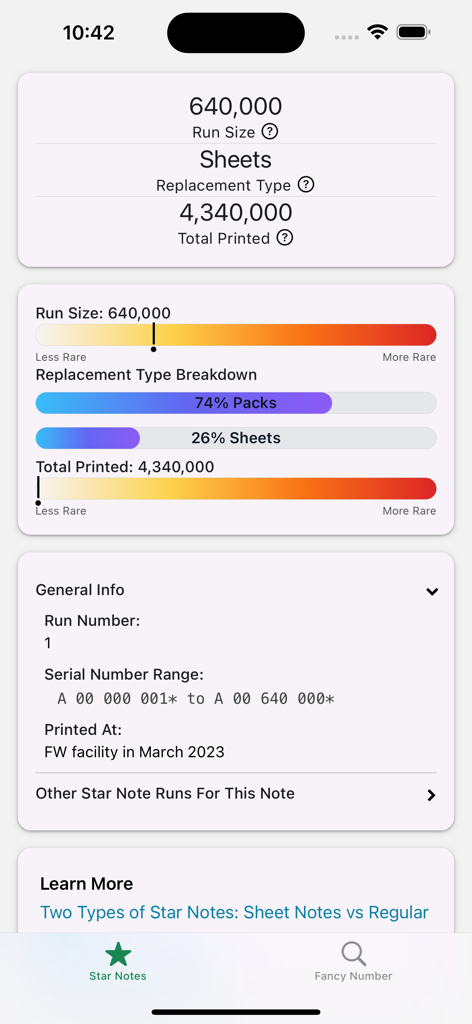Click the Sheets replacement type value
472x1024 pixels.
click(x=236, y=159)
